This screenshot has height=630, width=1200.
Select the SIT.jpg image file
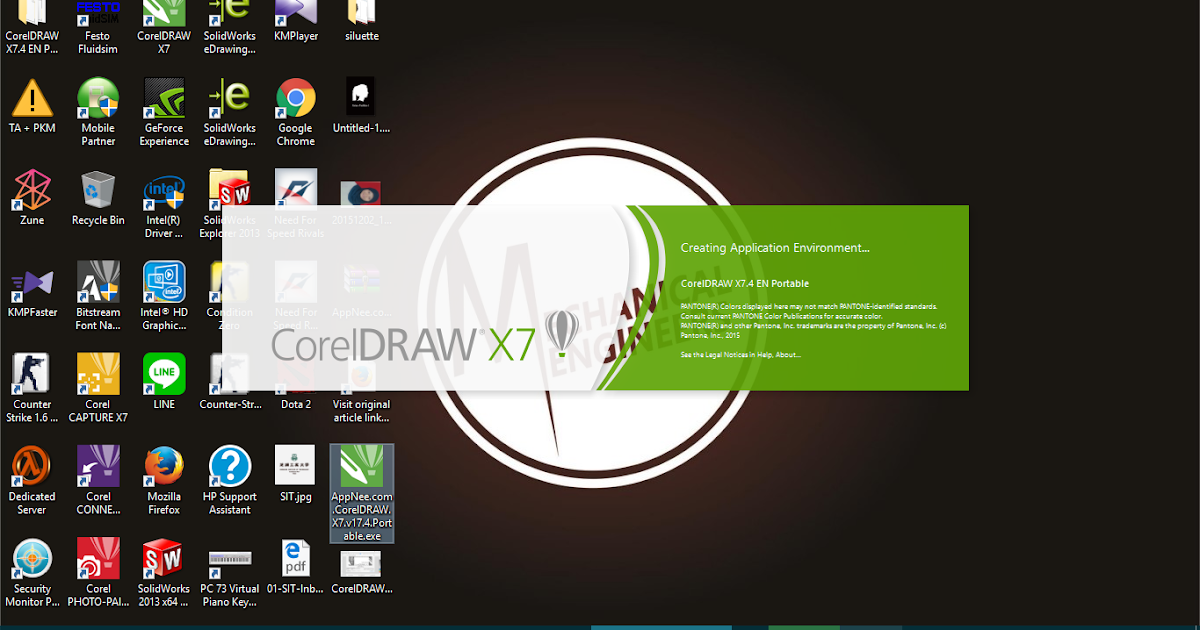pyautogui.click(x=296, y=474)
